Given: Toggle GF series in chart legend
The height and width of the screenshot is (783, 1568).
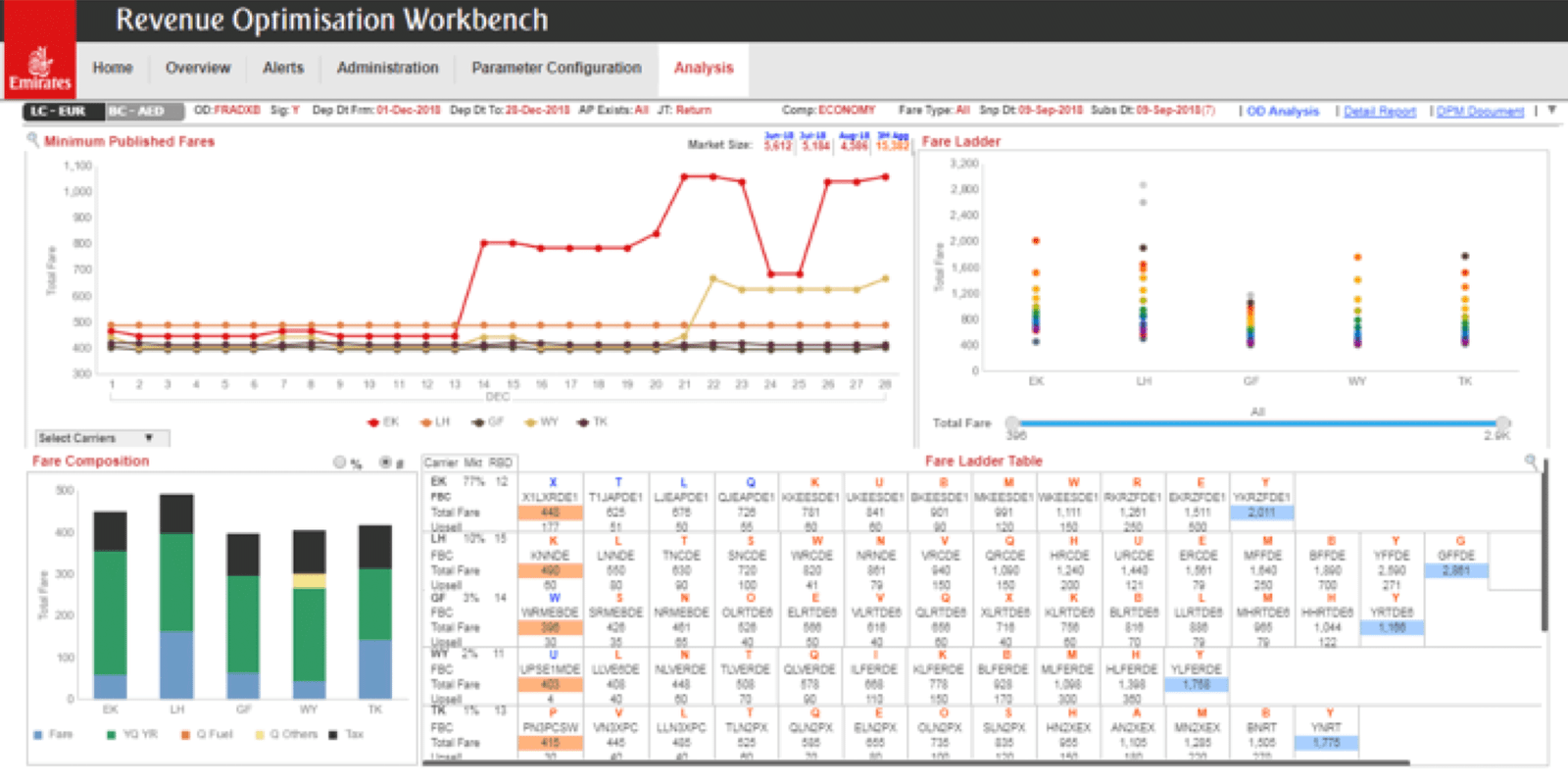Looking at the screenshot, I should 487,422.
